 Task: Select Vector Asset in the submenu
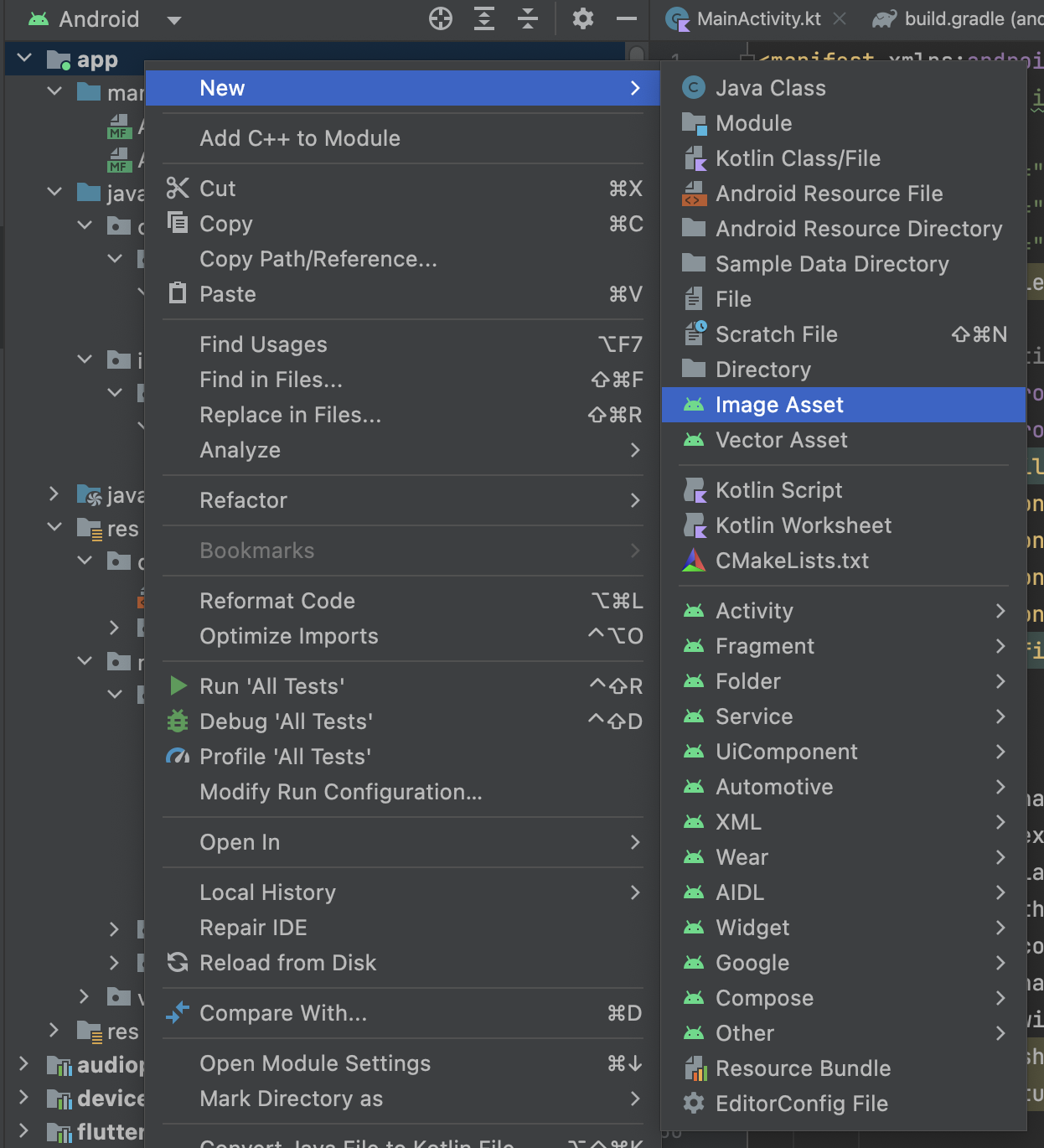(844, 440)
